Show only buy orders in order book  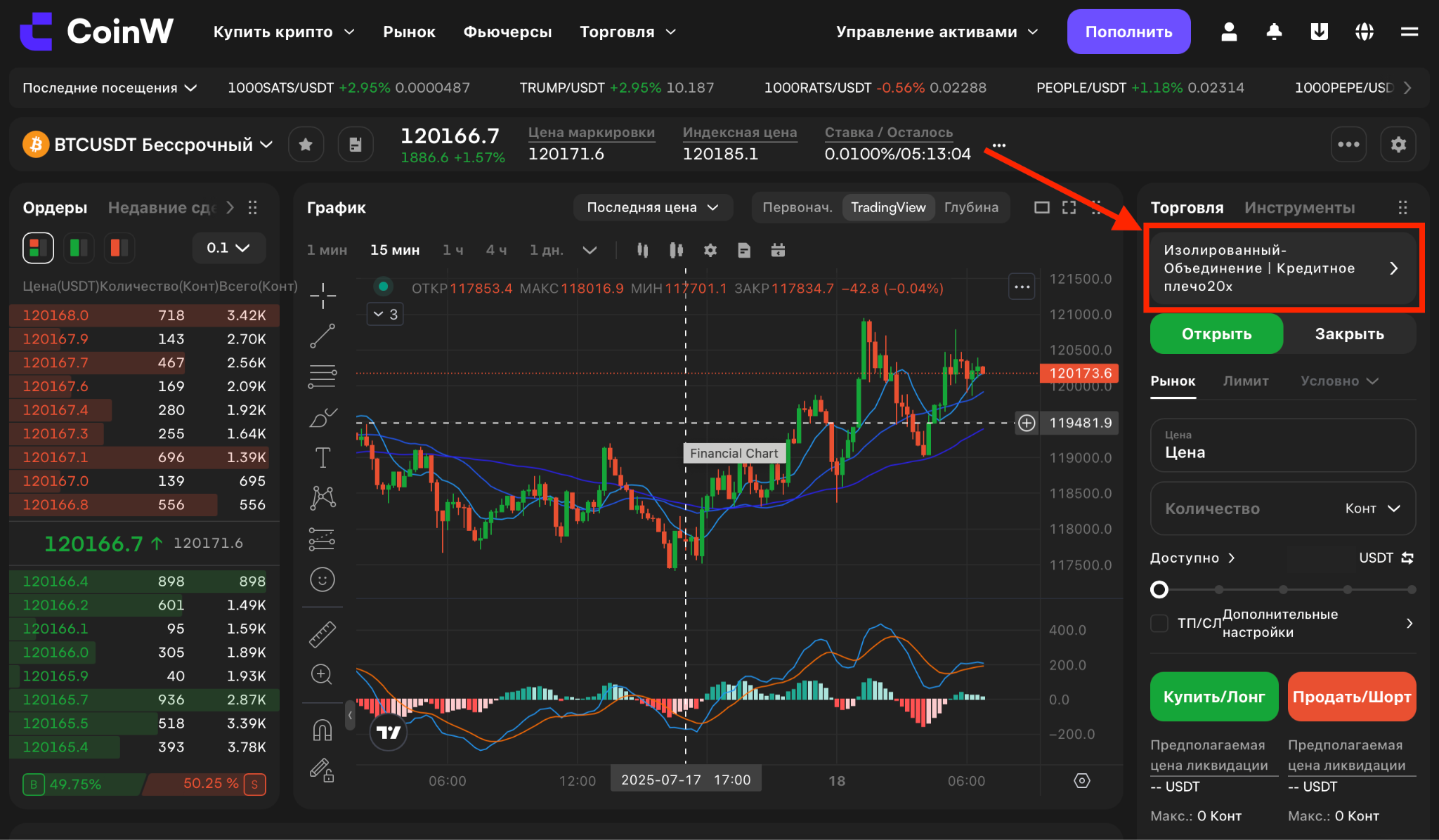(x=79, y=248)
